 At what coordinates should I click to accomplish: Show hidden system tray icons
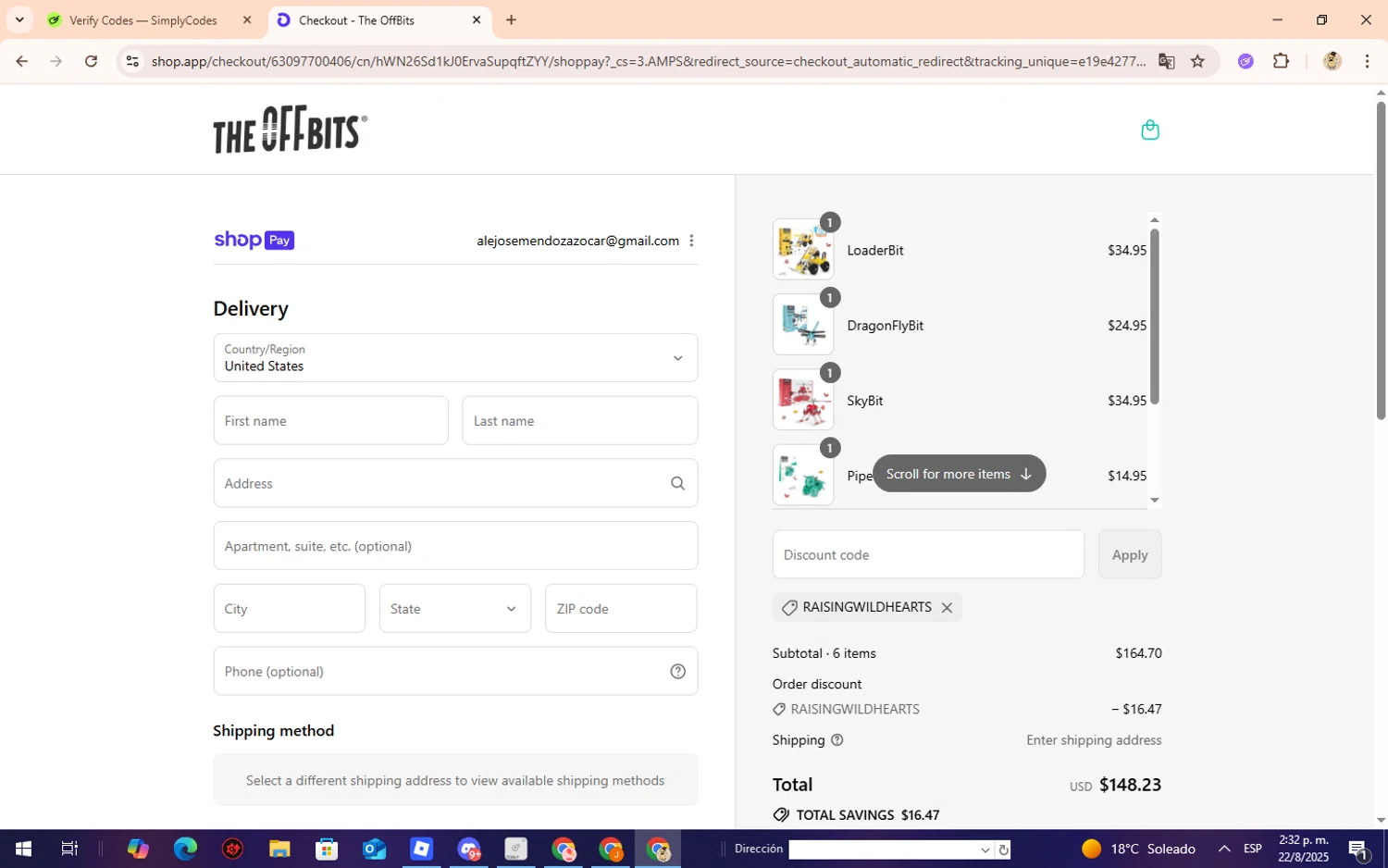[x=1224, y=849]
